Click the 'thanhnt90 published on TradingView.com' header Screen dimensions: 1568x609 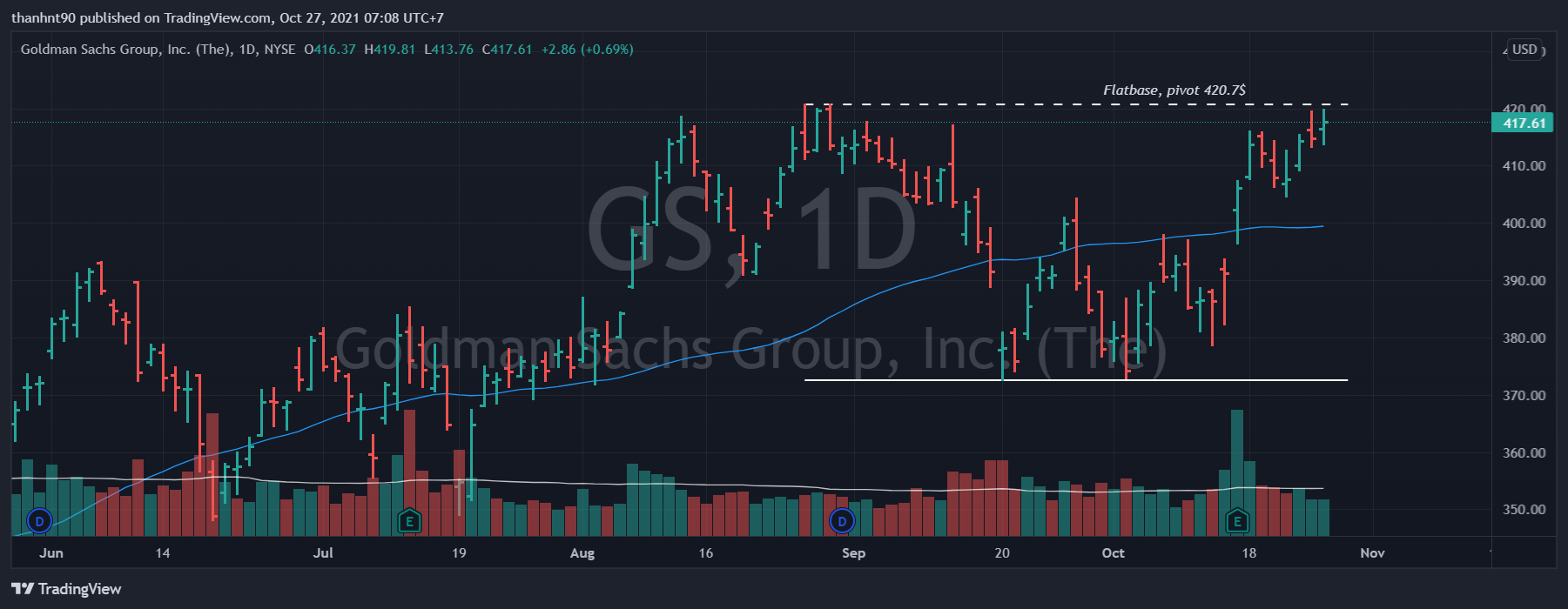(227, 17)
